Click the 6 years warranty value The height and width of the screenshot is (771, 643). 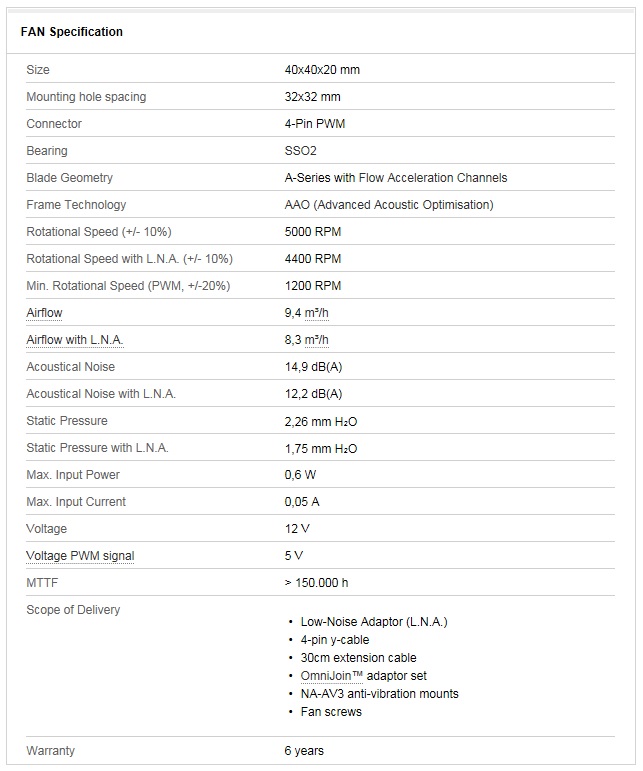click(304, 751)
